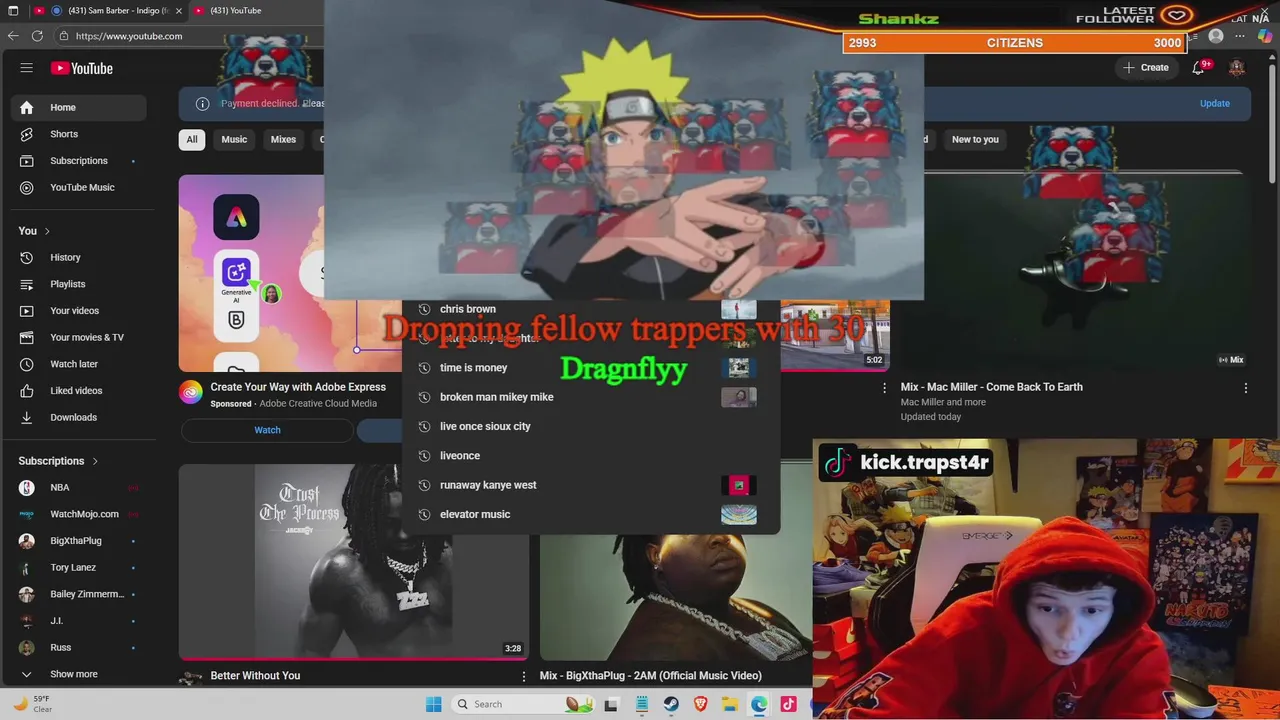The image size is (1280, 720).
Task: Open the J.I. channel subscription
Action: pos(79,621)
